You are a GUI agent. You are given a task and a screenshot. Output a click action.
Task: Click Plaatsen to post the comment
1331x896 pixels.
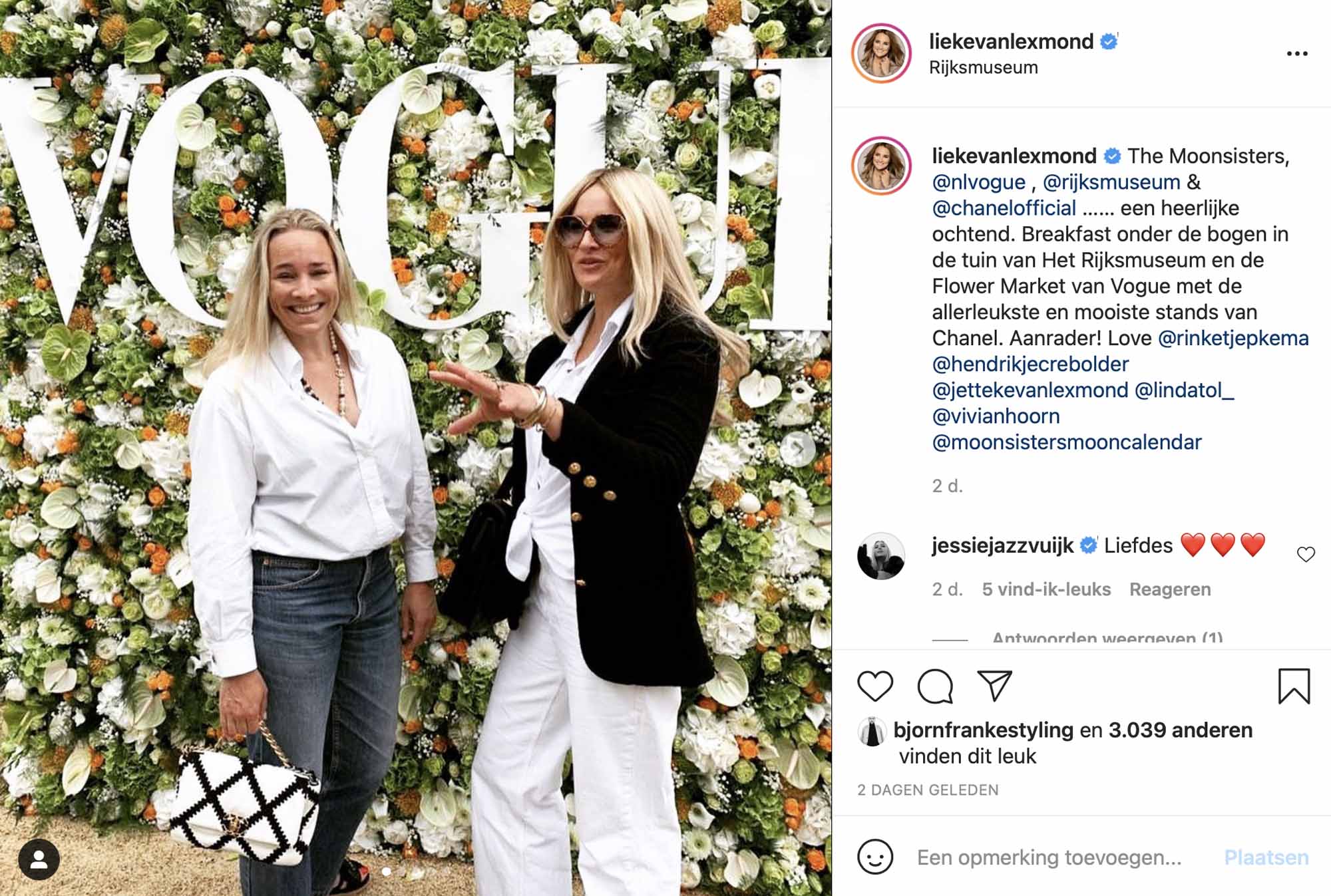tap(1266, 857)
